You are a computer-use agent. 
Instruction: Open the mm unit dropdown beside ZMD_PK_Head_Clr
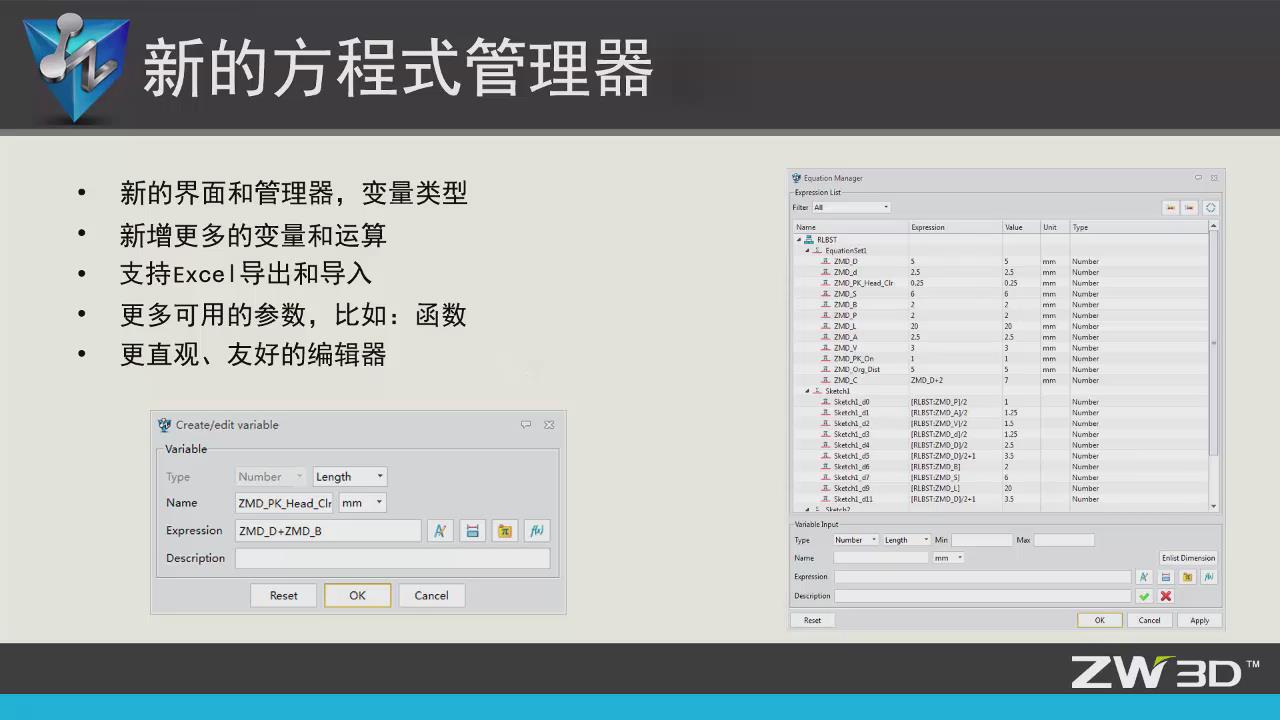[x=362, y=503]
